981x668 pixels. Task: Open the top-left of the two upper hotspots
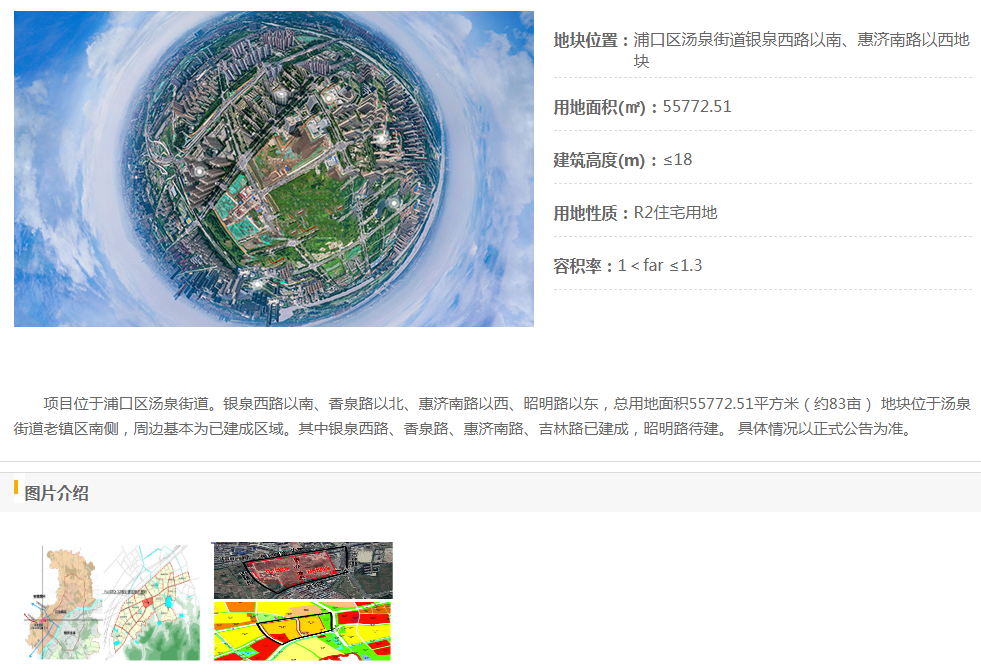coord(283,94)
